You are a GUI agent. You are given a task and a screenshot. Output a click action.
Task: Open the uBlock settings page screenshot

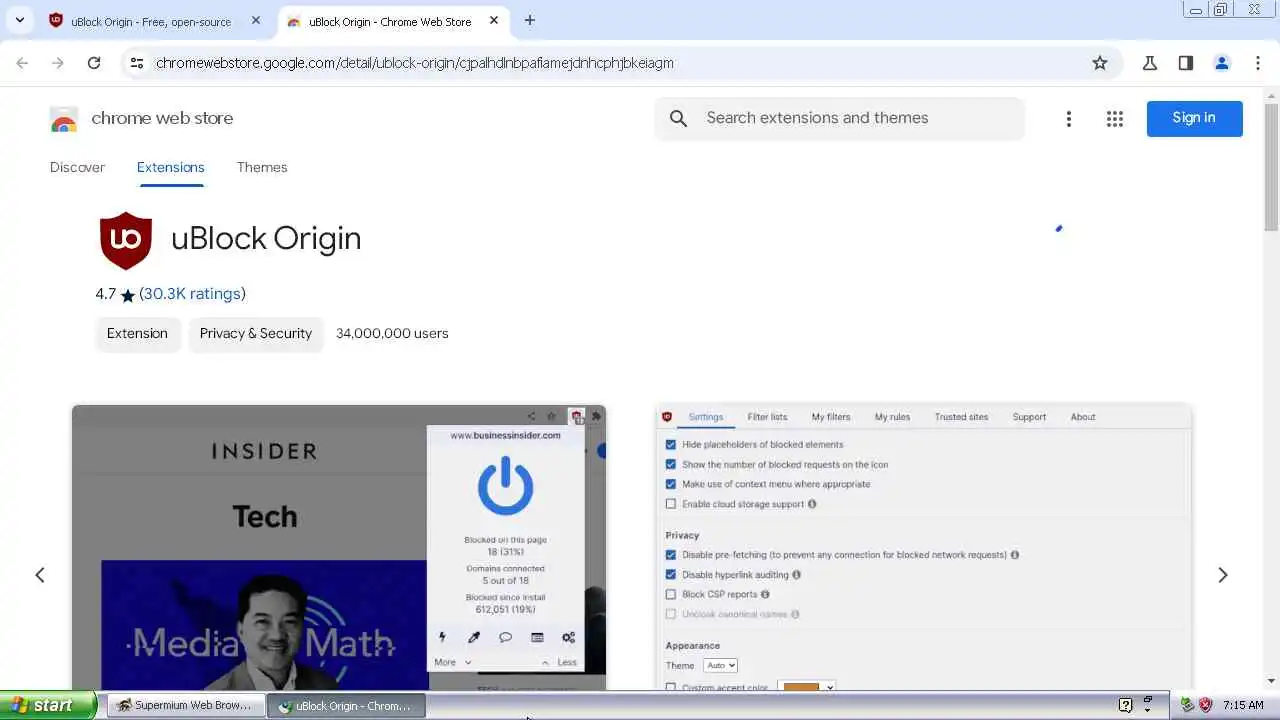923,547
